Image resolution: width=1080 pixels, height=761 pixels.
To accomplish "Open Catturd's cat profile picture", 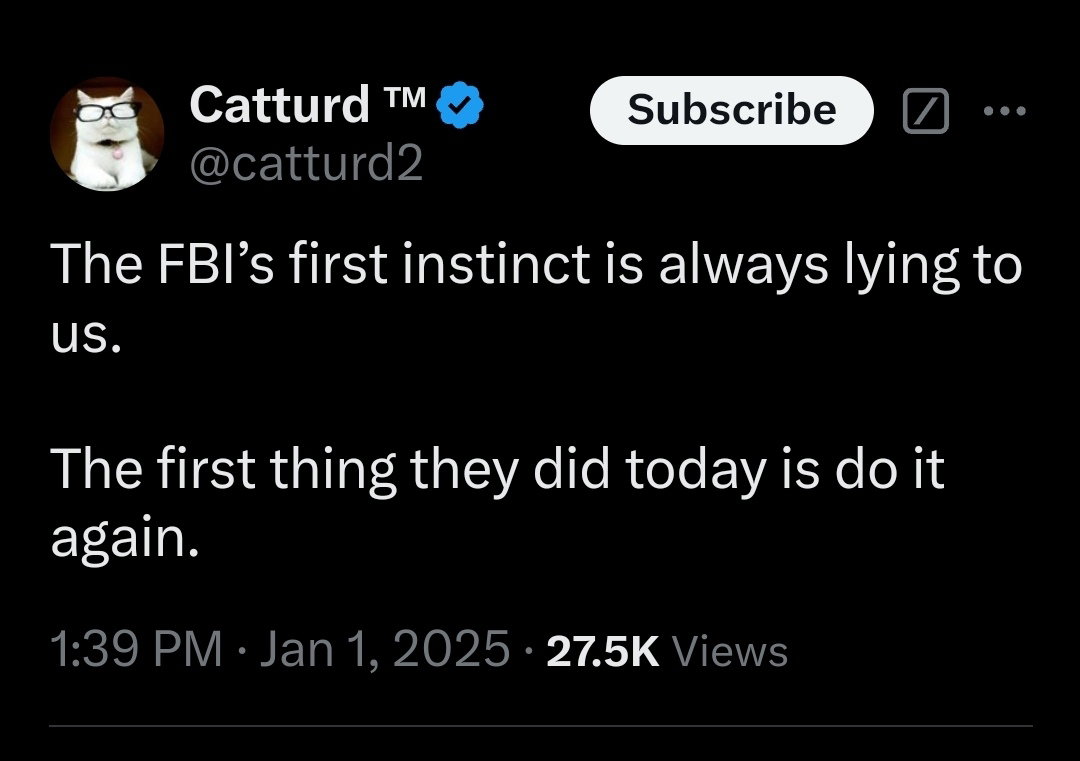I will point(106,134).
